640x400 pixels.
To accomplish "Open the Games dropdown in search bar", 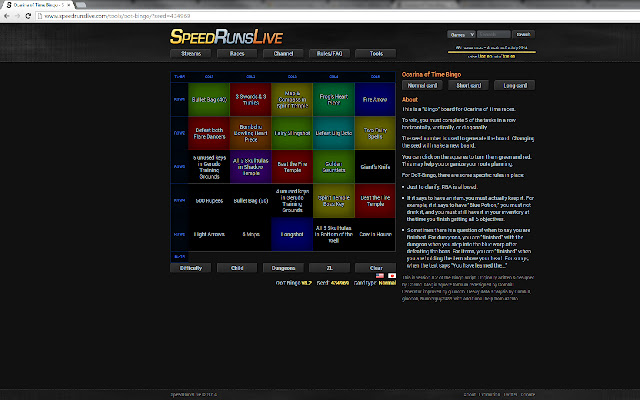I will pos(462,34).
